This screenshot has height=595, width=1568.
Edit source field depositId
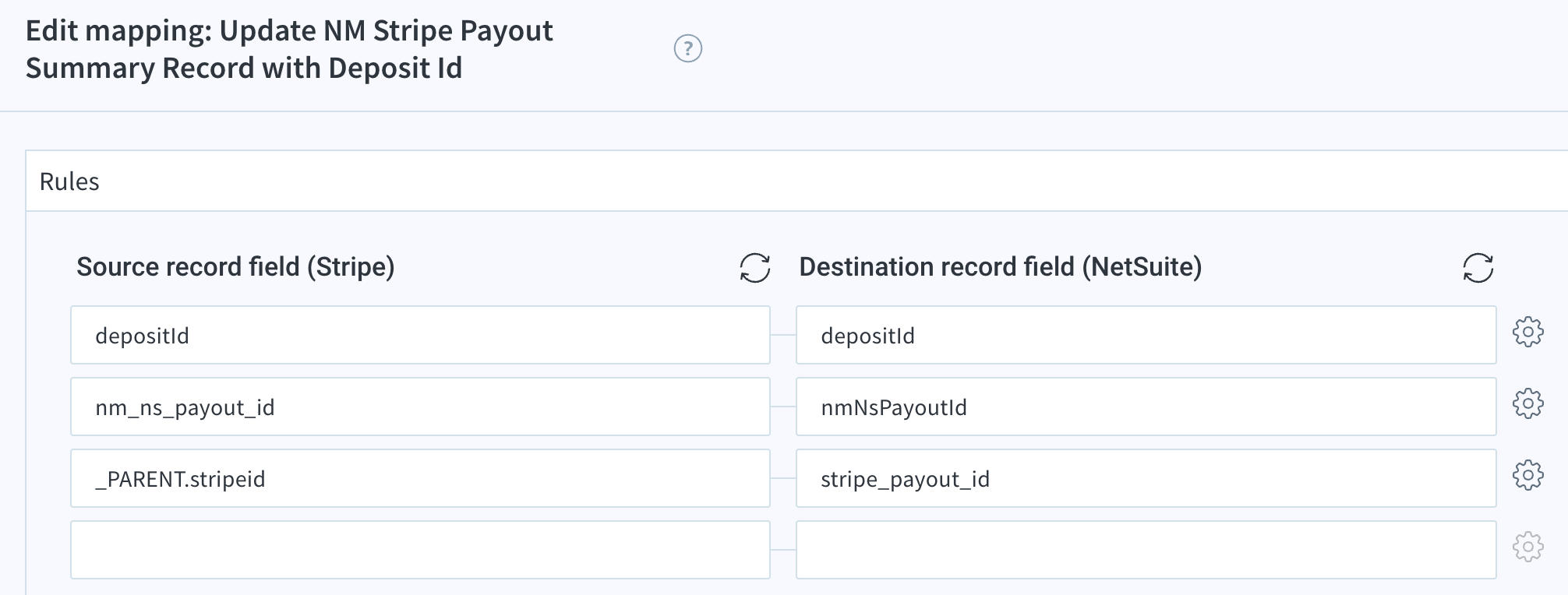click(x=420, y=335)
